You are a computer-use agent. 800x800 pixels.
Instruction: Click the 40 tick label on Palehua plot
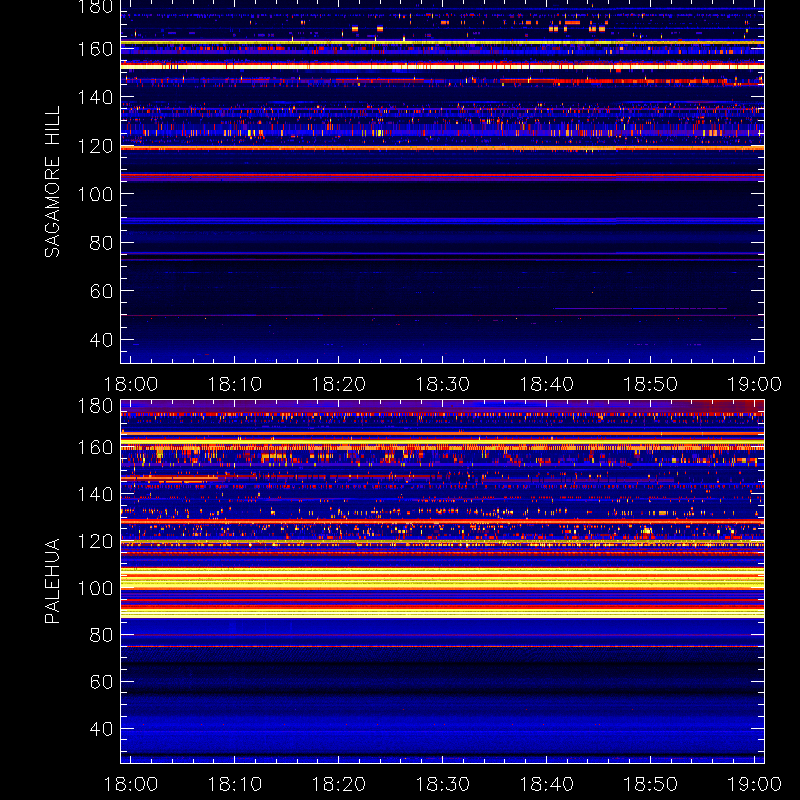click(x=101, y=729)
